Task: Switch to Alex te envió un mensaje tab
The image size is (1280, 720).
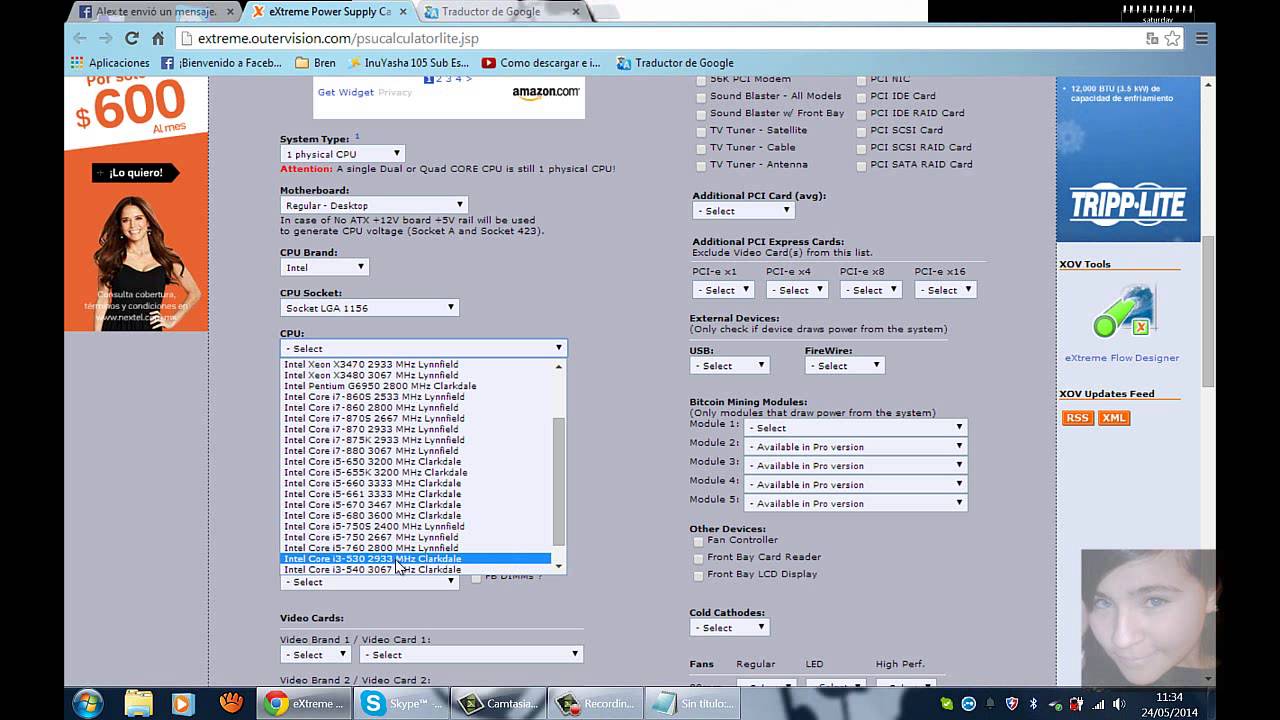Action: 156,12
